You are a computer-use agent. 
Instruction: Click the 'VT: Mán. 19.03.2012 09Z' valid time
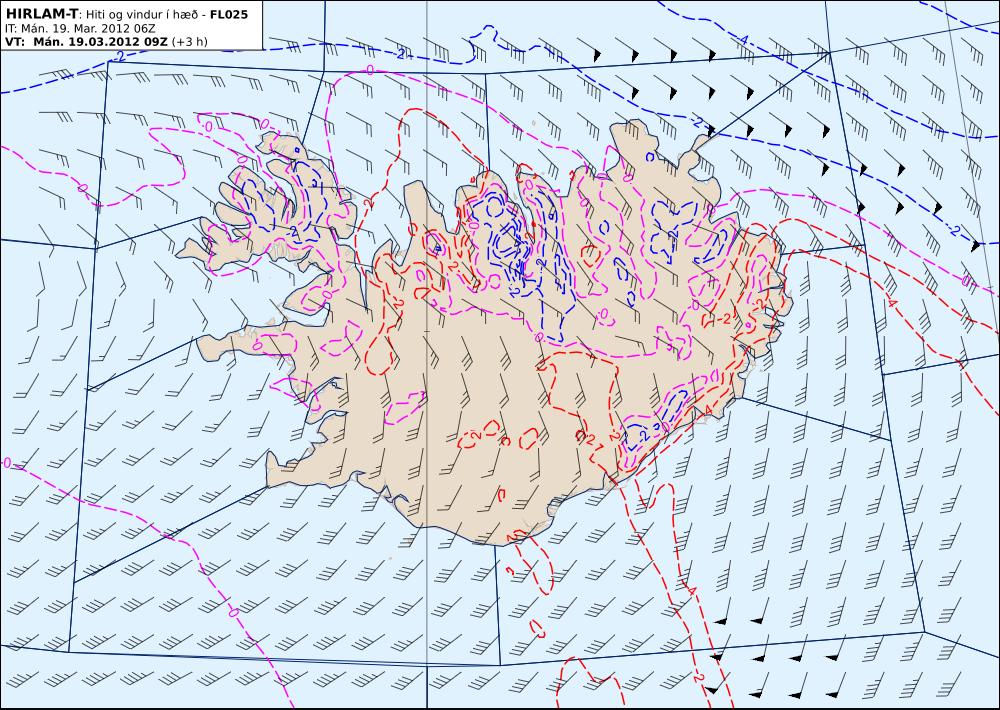click(86, 42)
